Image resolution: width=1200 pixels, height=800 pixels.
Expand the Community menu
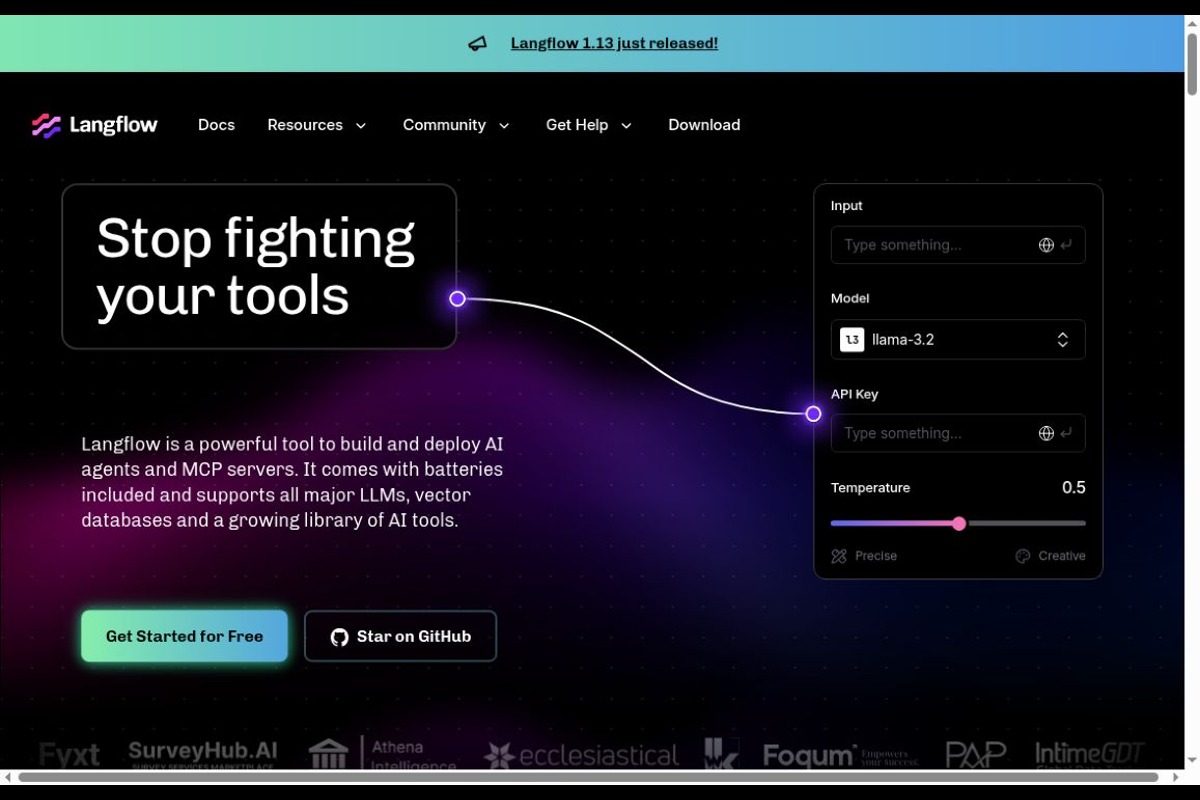456,125
